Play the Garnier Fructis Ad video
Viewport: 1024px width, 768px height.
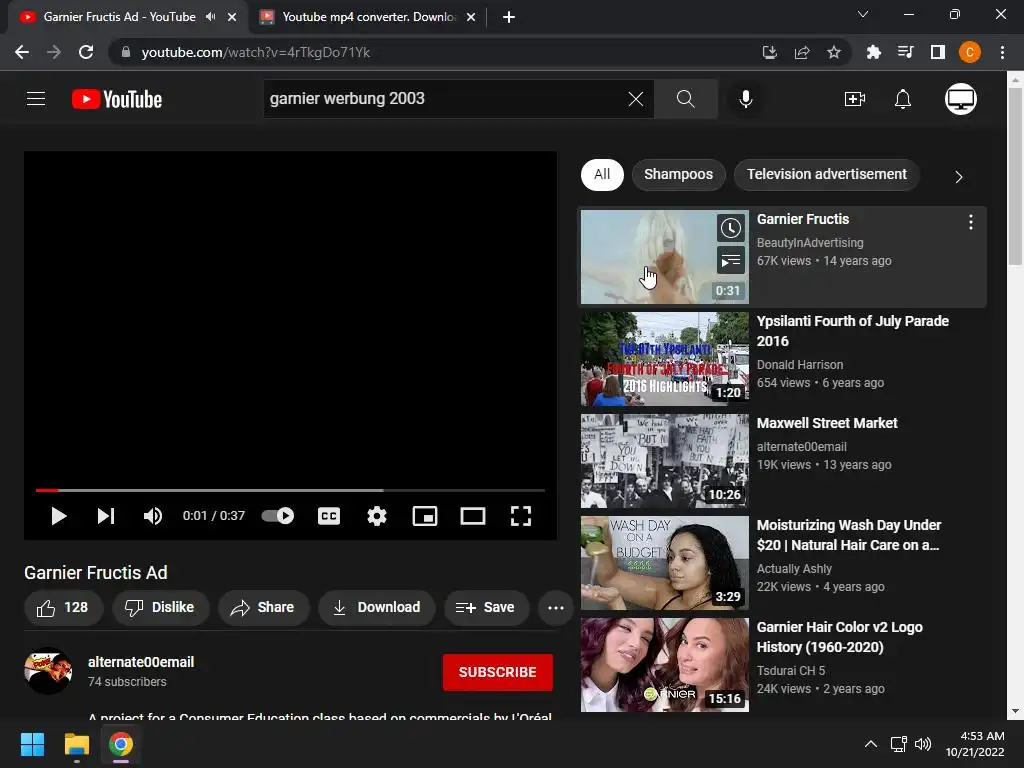tap(59, 516)
